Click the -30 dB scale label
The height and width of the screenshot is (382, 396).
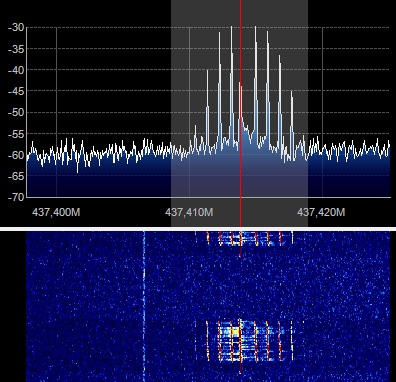click(x=16, y=27)
